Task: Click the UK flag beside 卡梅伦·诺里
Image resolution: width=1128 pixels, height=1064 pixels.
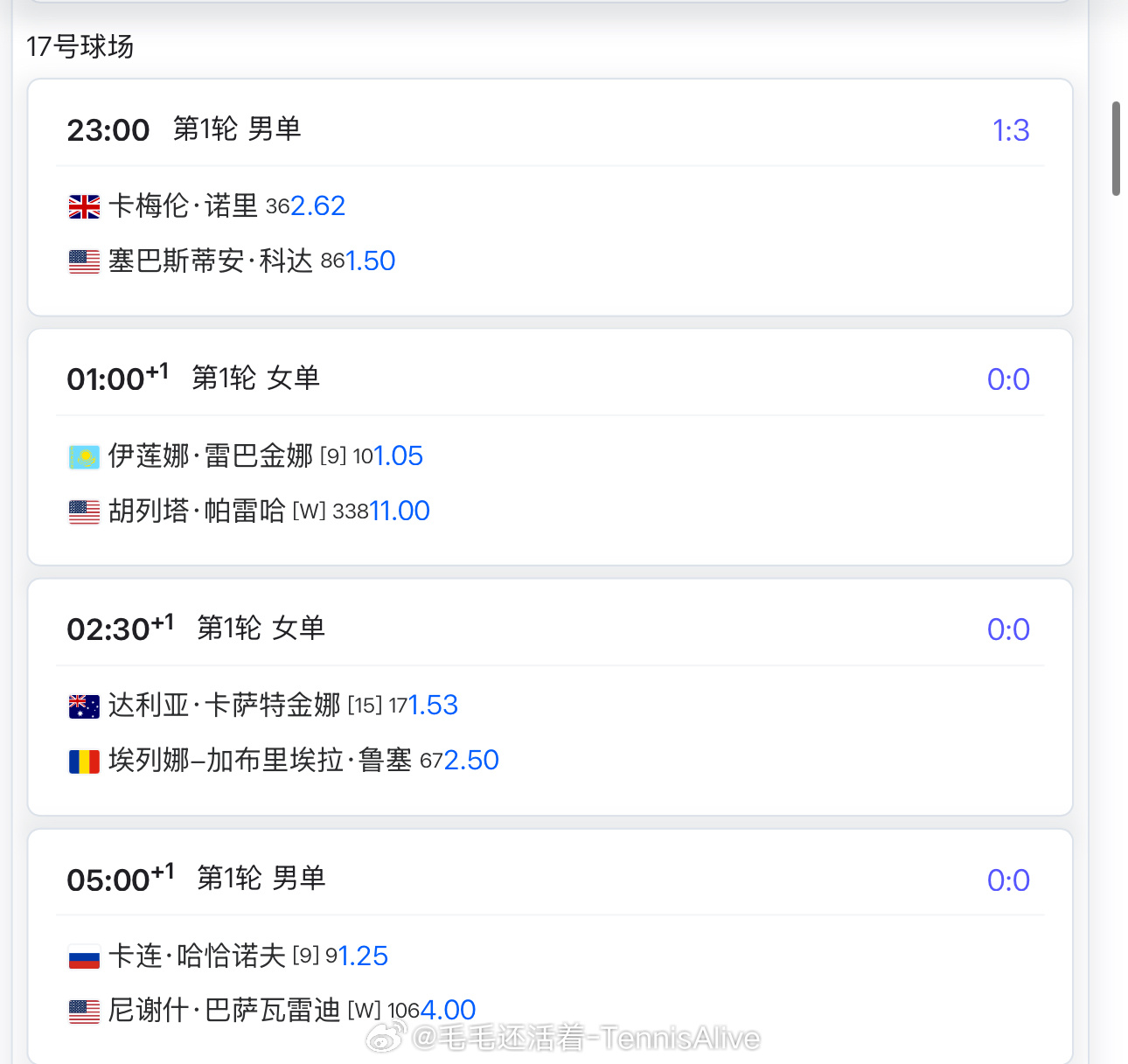Action: pyautogui.click(x=84, y=207)
